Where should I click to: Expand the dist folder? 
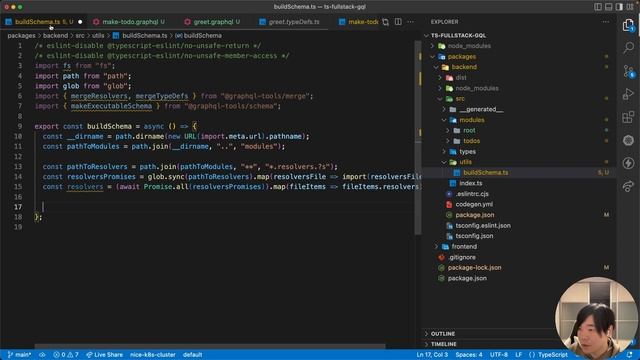460,78
